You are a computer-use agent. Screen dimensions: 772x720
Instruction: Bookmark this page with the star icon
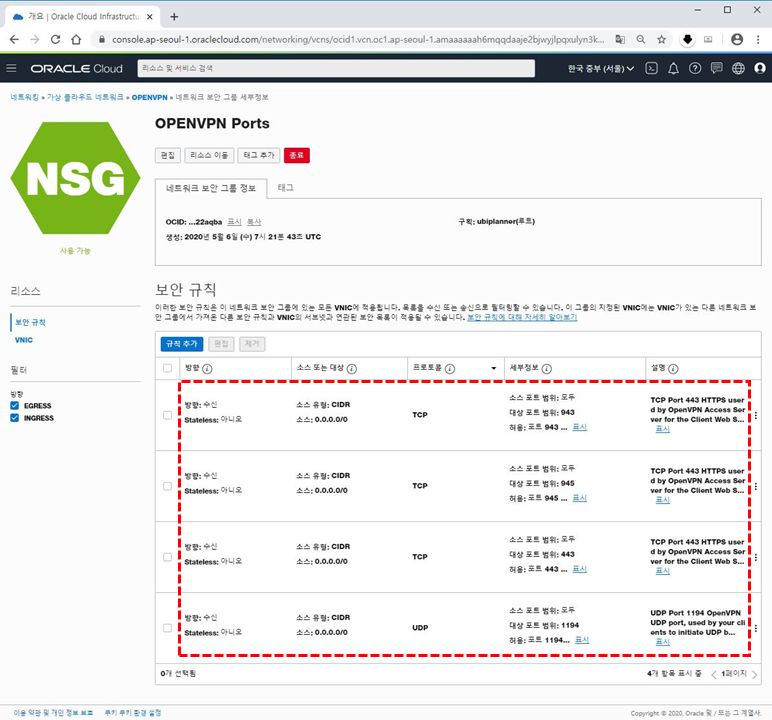(661, 39)
